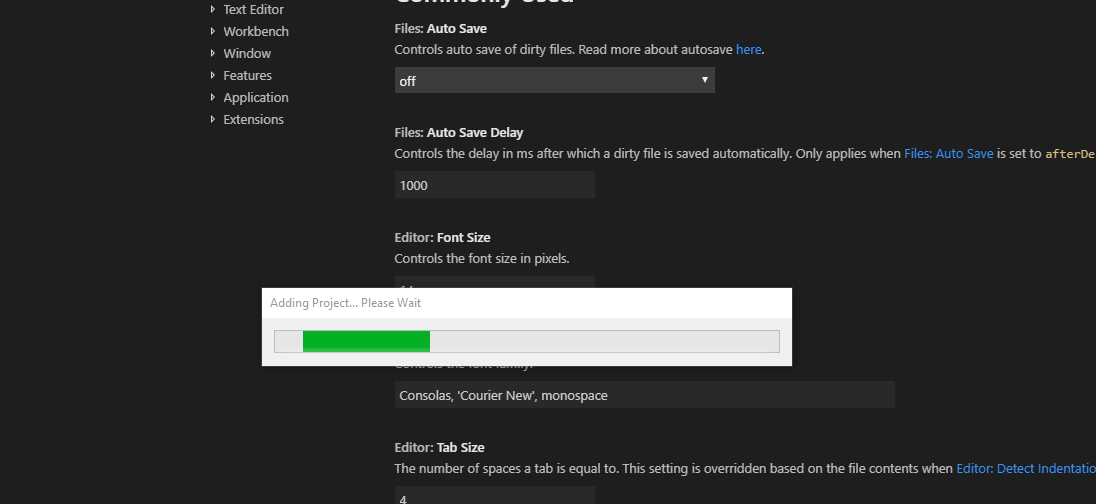Focus the Font Family input field
1096x504 pixels.
(644, 395)
